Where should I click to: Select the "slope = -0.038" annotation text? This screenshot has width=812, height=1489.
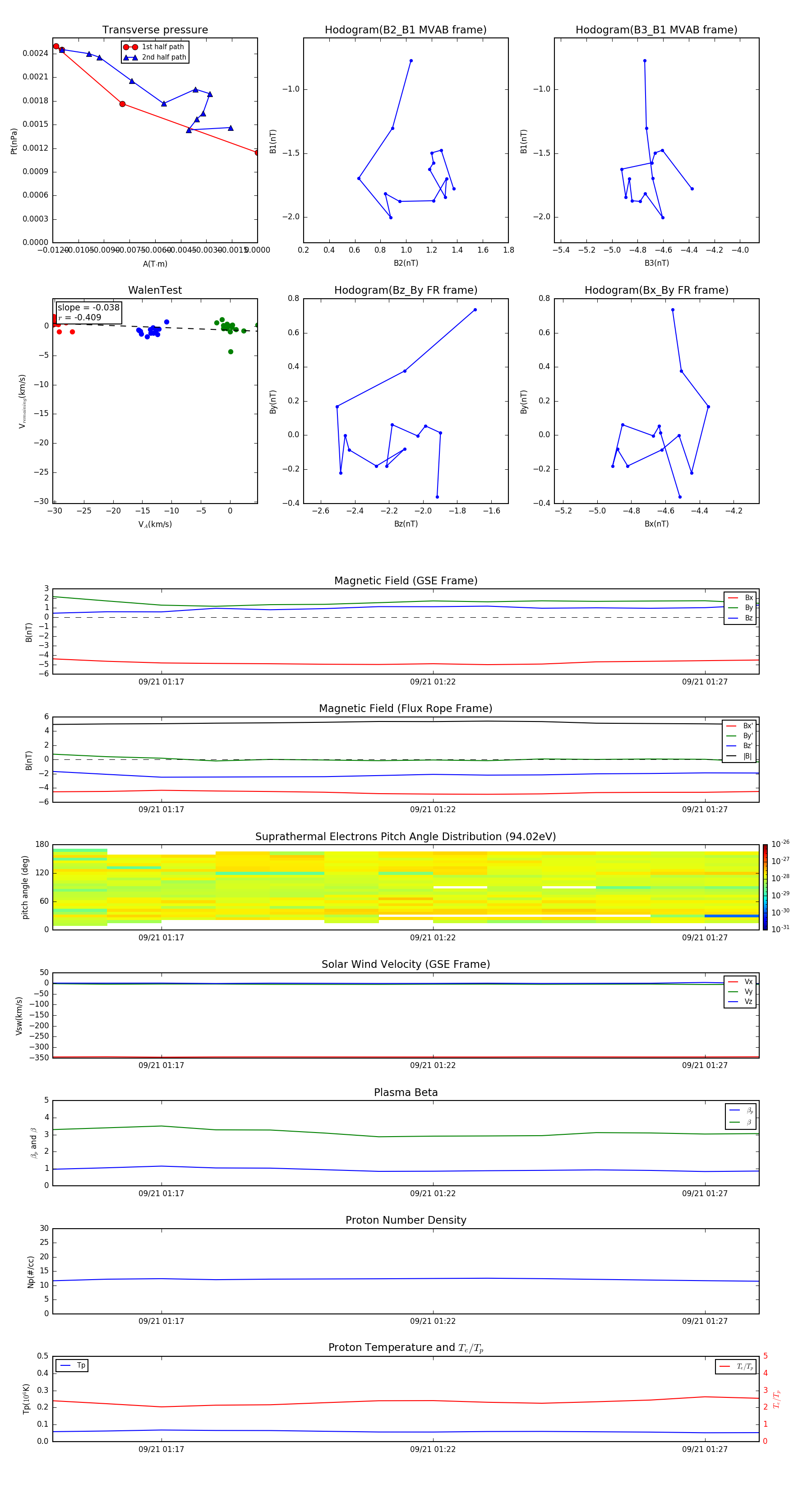[x=88, y=308]
